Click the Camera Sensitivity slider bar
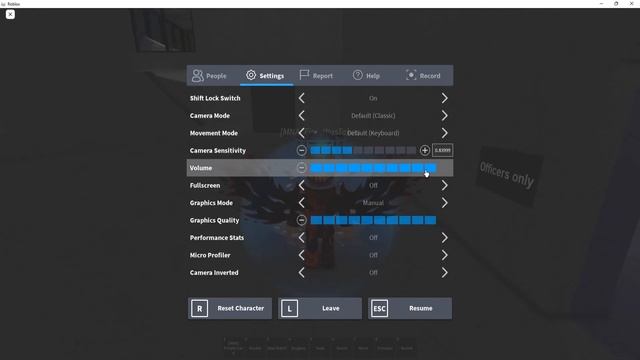This screenshot has width=640, height=360. (363, 151)
